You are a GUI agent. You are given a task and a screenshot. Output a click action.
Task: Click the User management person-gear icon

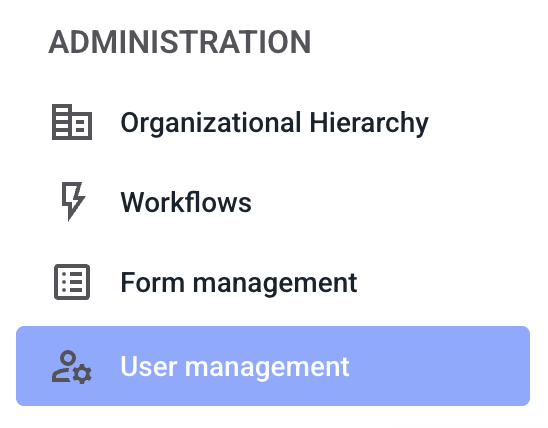tap(72, 367)
